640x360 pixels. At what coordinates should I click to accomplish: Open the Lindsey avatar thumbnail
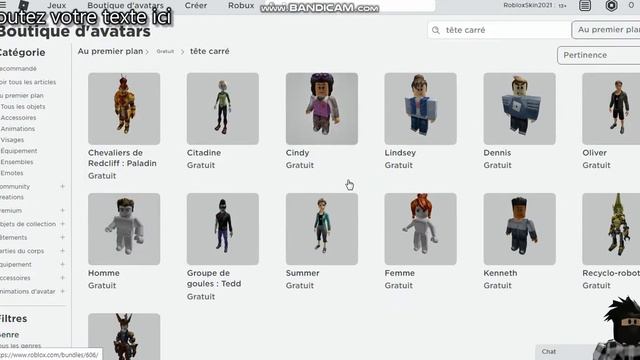(420, 109)
